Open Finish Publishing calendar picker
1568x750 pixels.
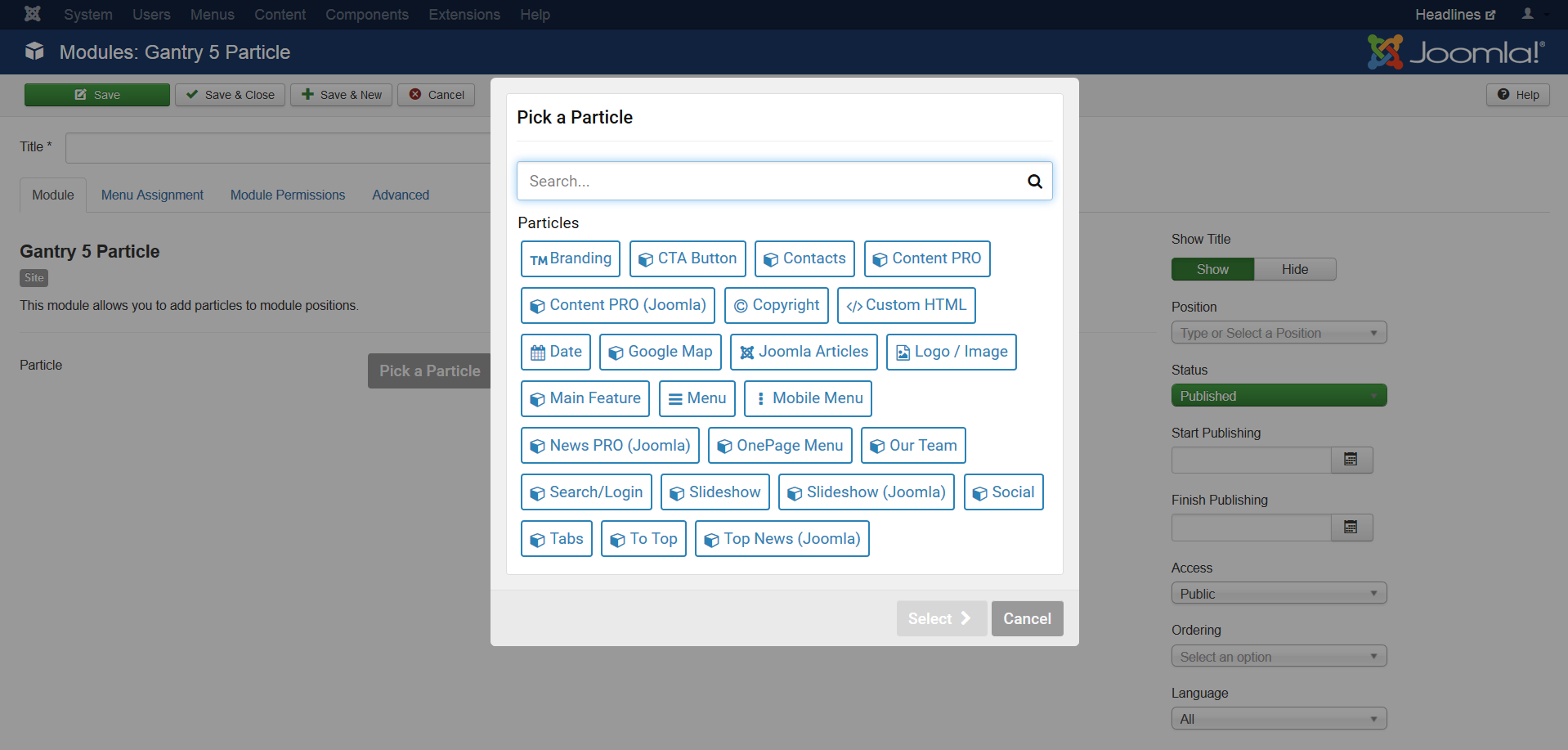1351,528
